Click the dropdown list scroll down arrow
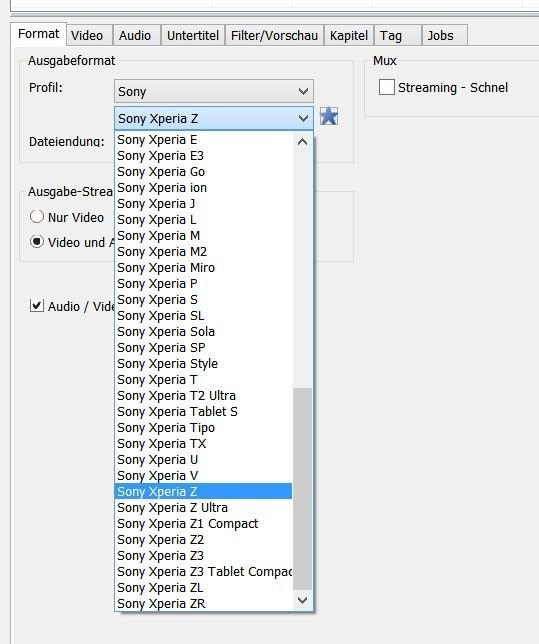 click(x=302, y=600)
